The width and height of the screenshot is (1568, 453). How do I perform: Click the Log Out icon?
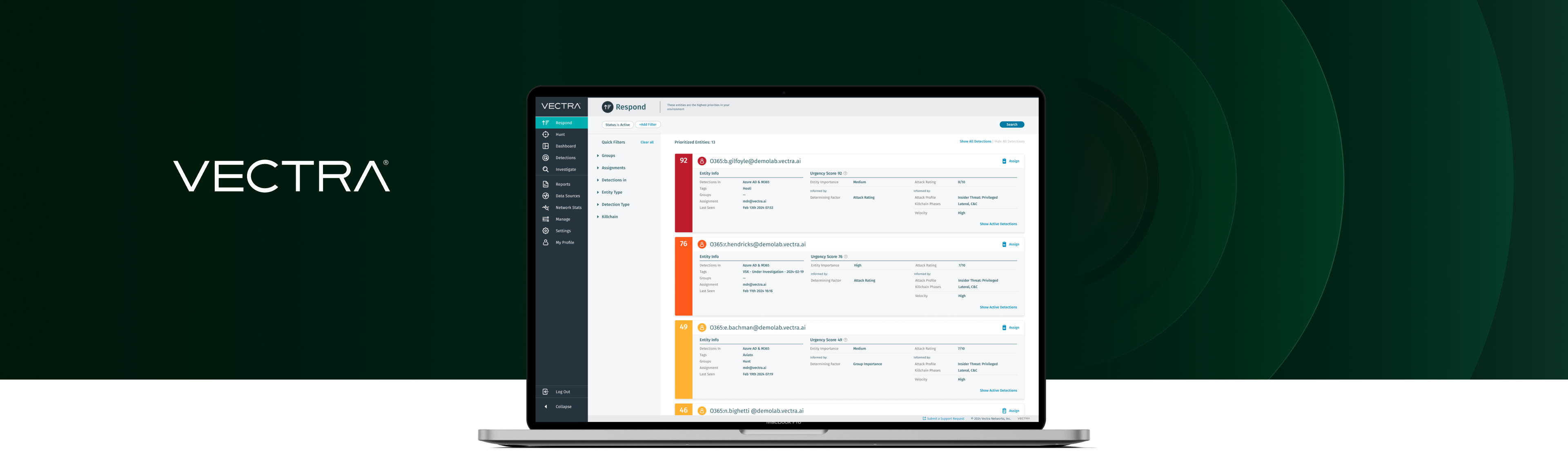(x=546, y=392)
